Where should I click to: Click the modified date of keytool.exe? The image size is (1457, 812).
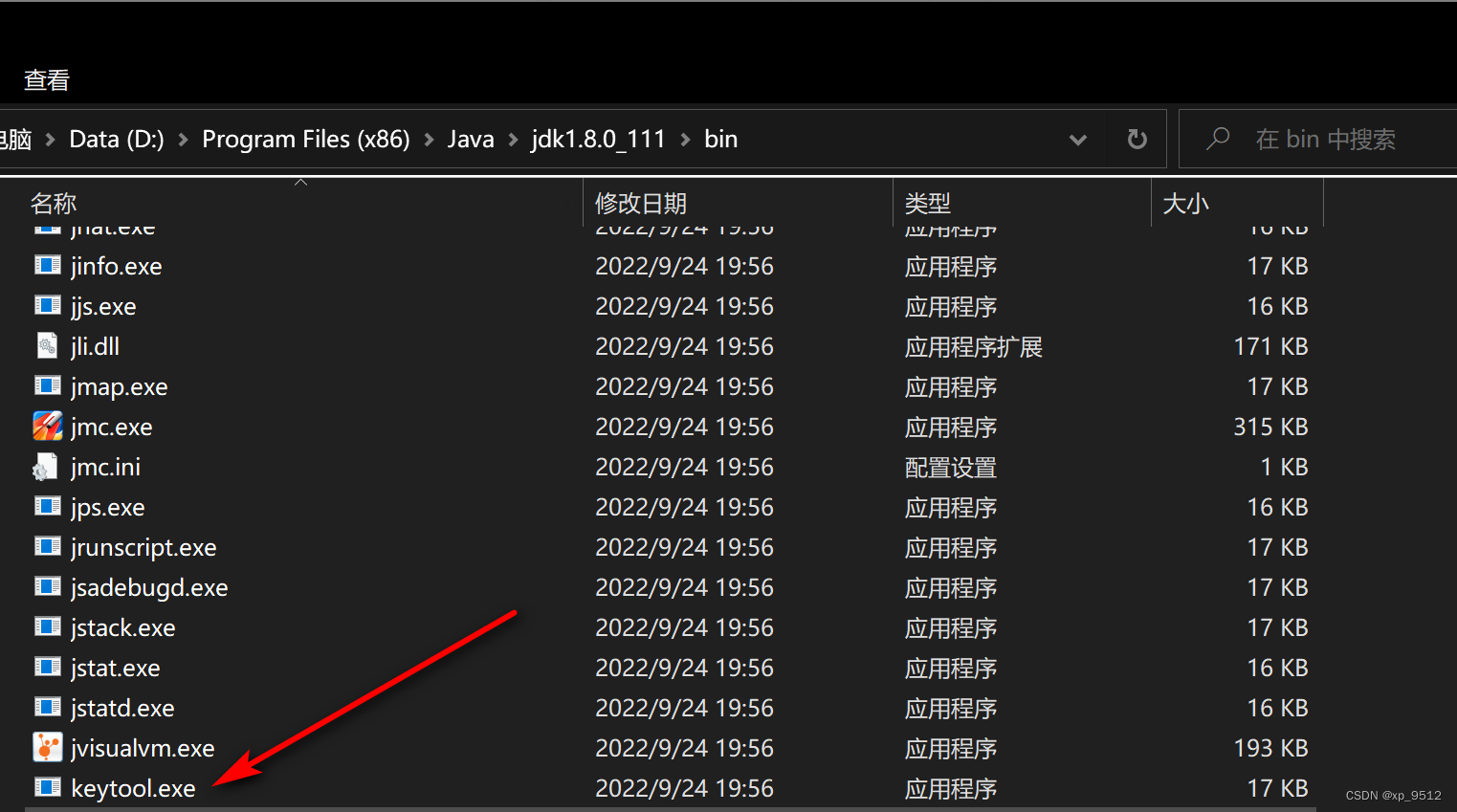coord(684,788)
